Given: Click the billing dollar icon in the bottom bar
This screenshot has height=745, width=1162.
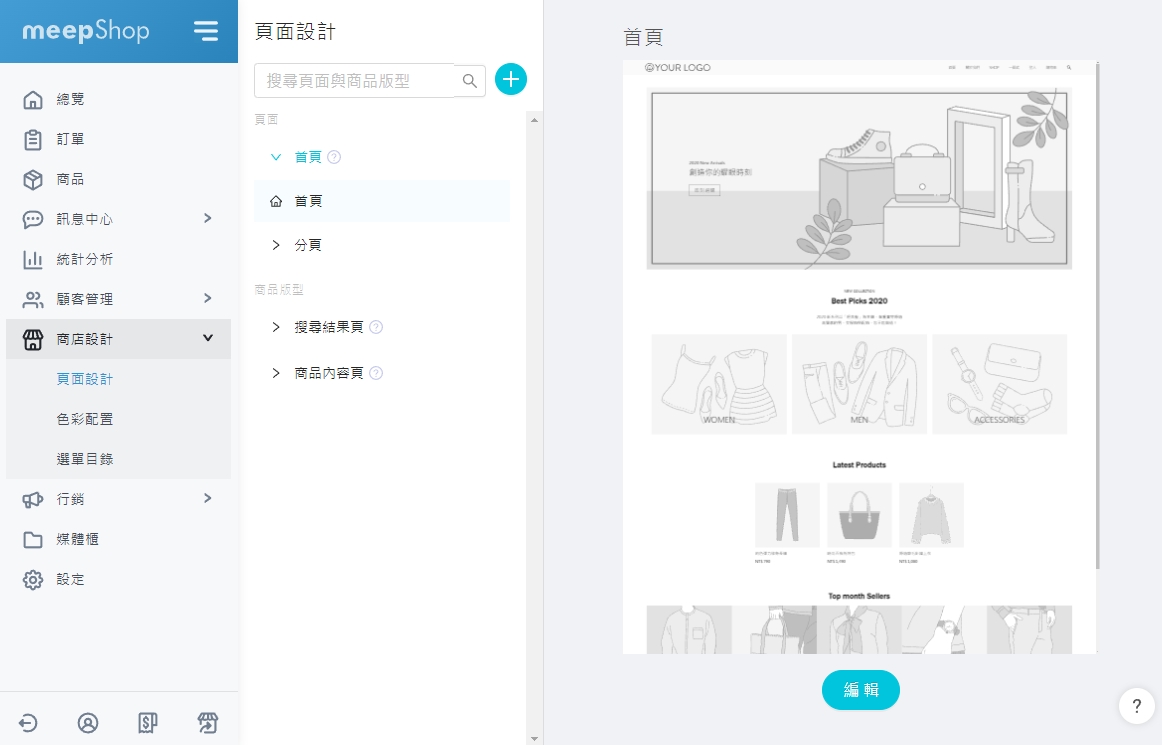Looking at the screenshot, I should (147, 723).
